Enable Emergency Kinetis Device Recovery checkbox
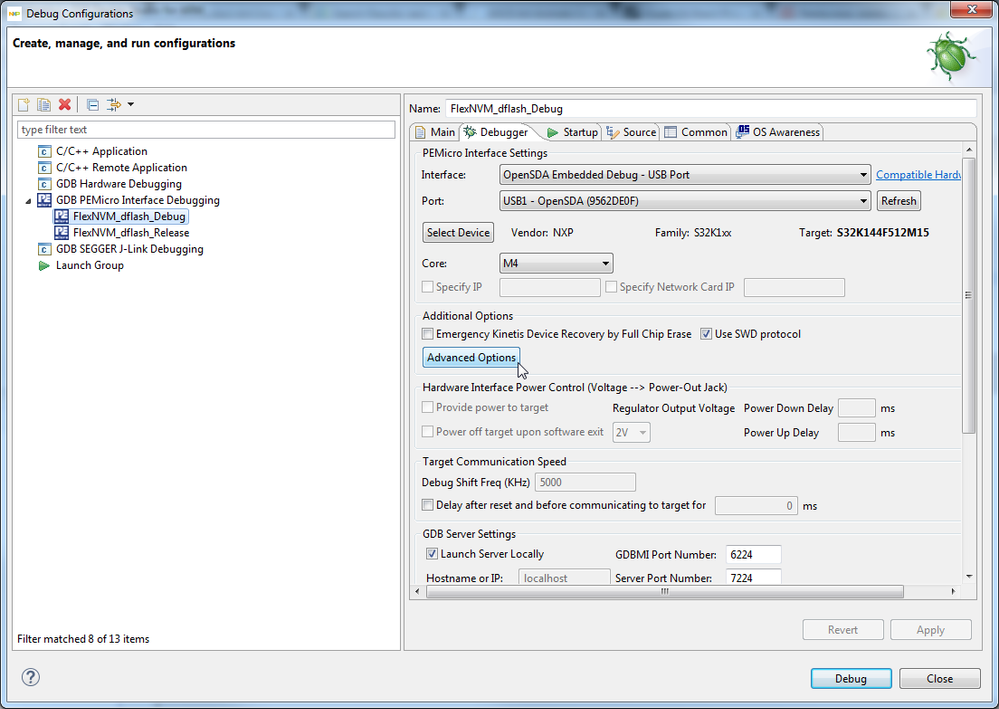Screen dimensions: 999x709 (x=428, y=334)
